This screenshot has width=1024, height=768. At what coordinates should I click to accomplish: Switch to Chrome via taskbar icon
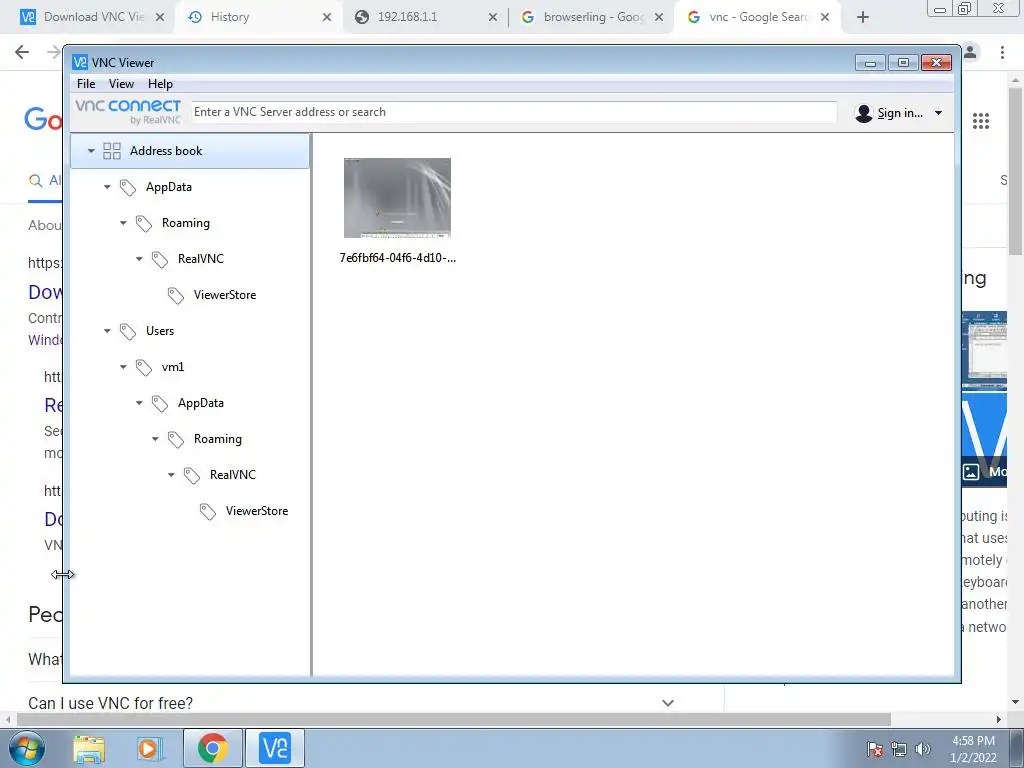pos(212,748)
